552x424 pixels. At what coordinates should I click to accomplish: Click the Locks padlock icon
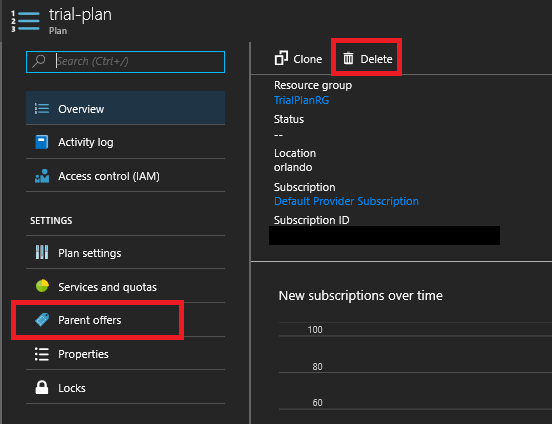tap(42, 387)
